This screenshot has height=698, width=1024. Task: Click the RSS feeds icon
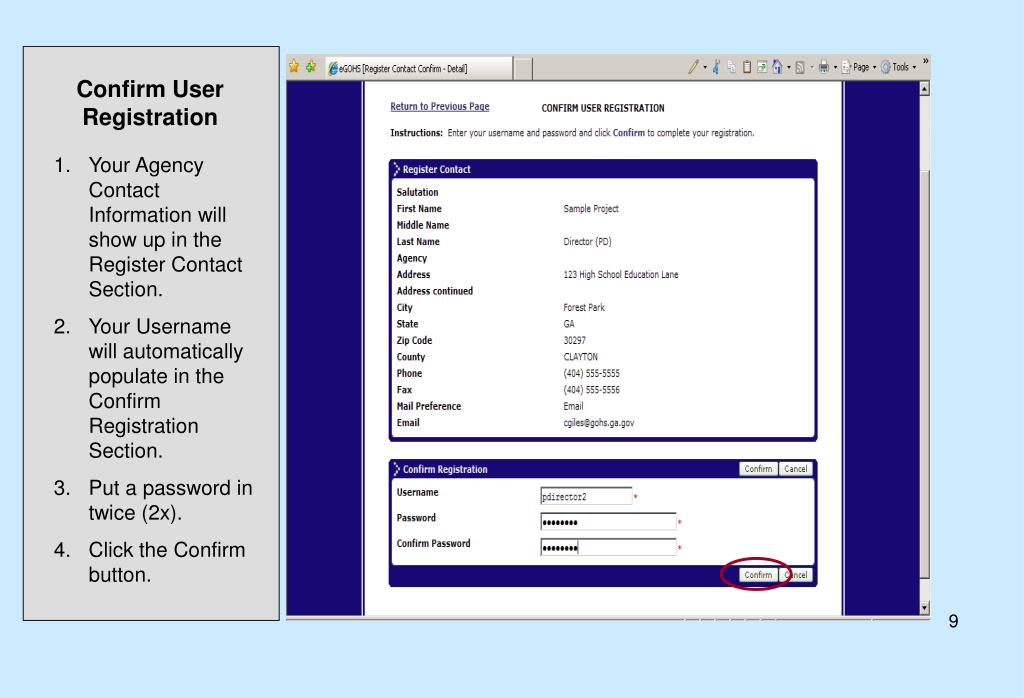pos(800,67)
